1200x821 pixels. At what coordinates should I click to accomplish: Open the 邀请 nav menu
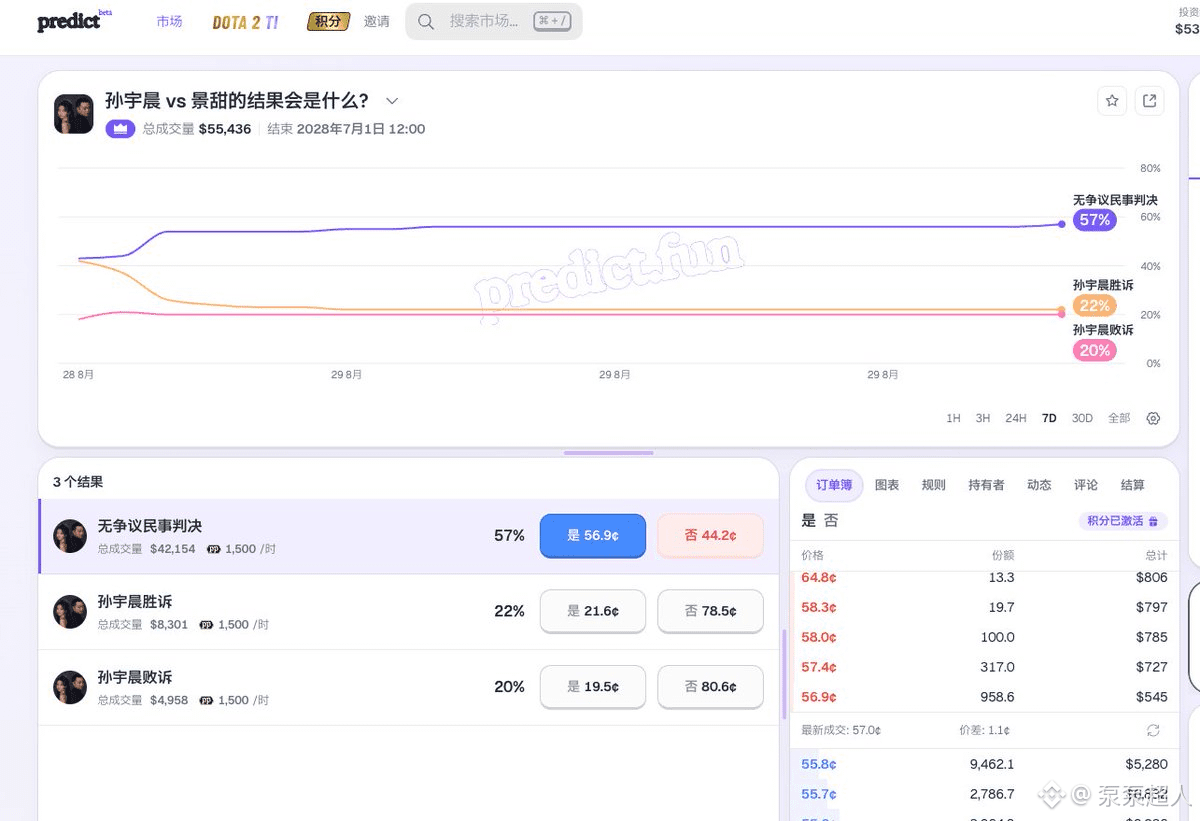(377, 21)
